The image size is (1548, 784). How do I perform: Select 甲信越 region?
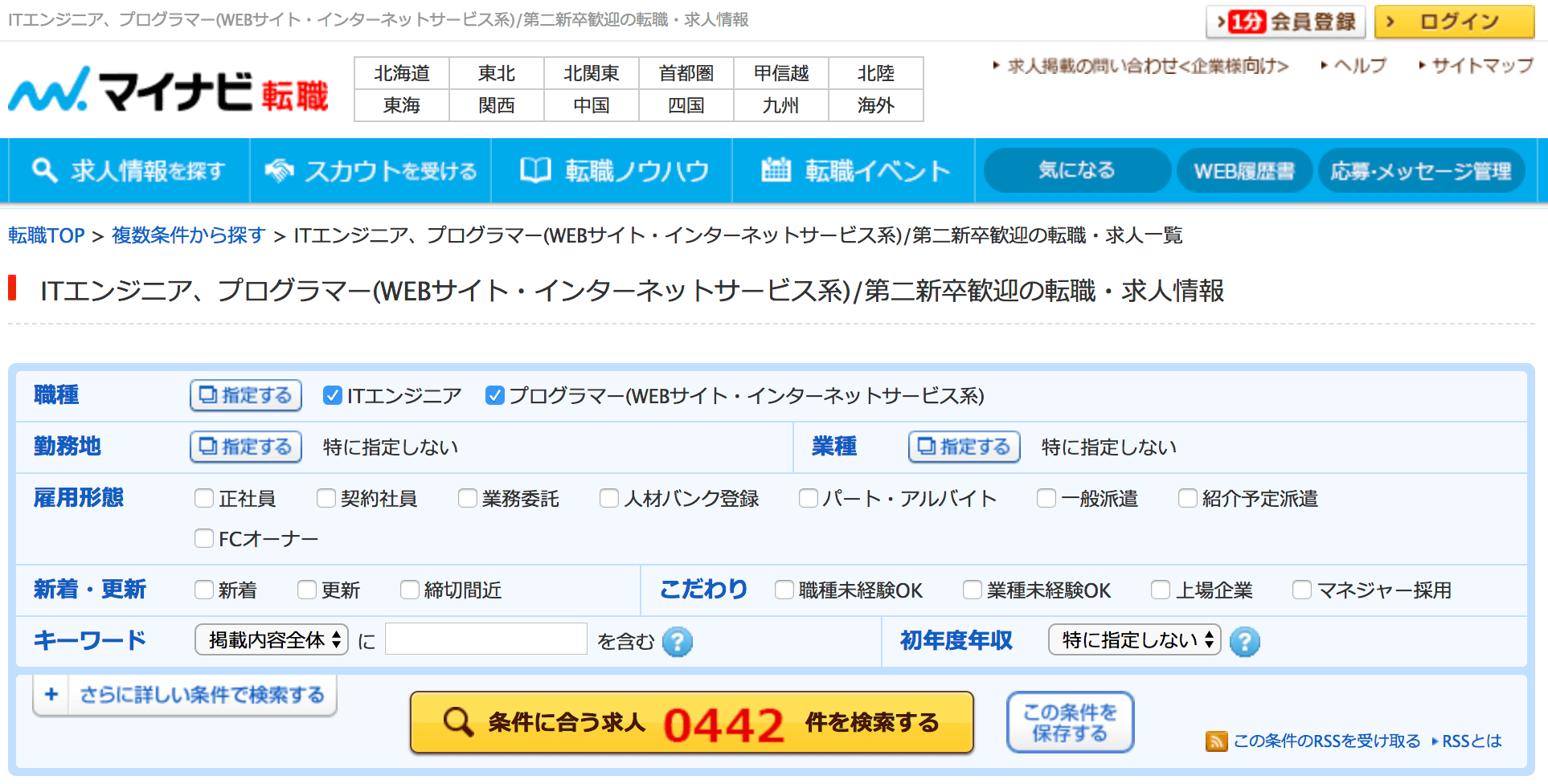(781, 73)
